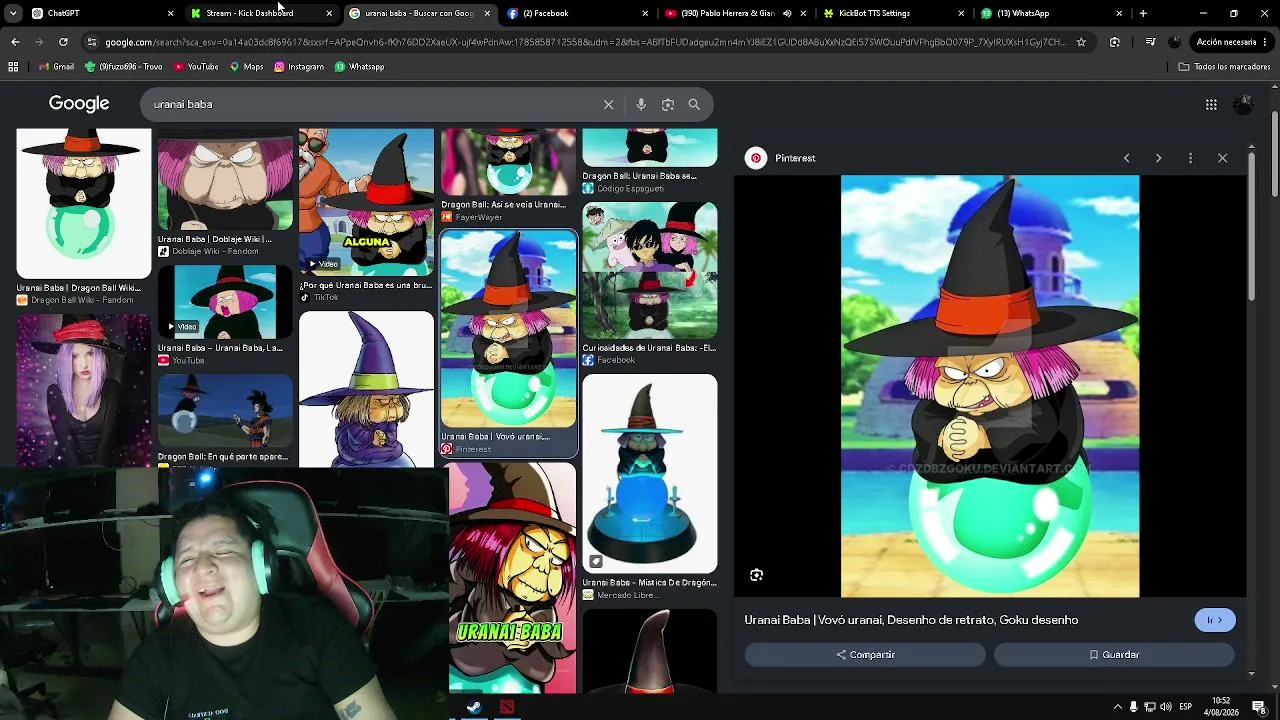The image size is (1280, 720).
Task: Close the Facebook tab
Action: 645,13
